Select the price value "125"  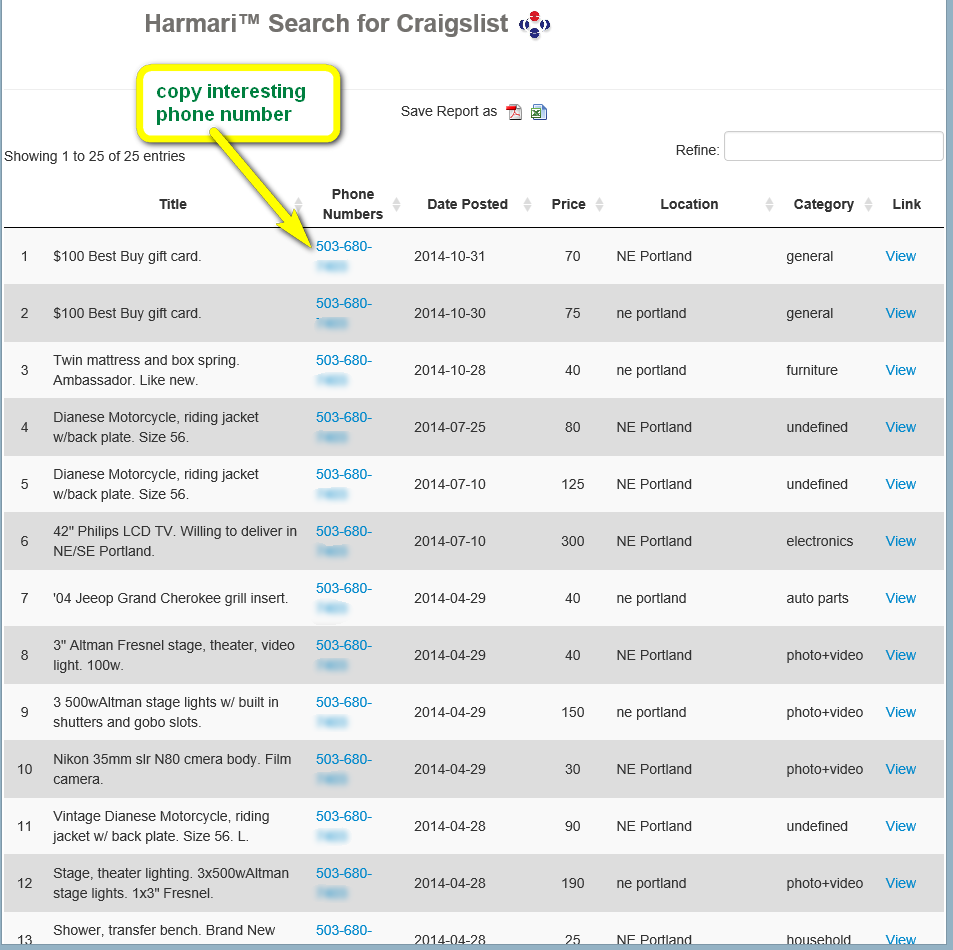(x=573, y=484)
